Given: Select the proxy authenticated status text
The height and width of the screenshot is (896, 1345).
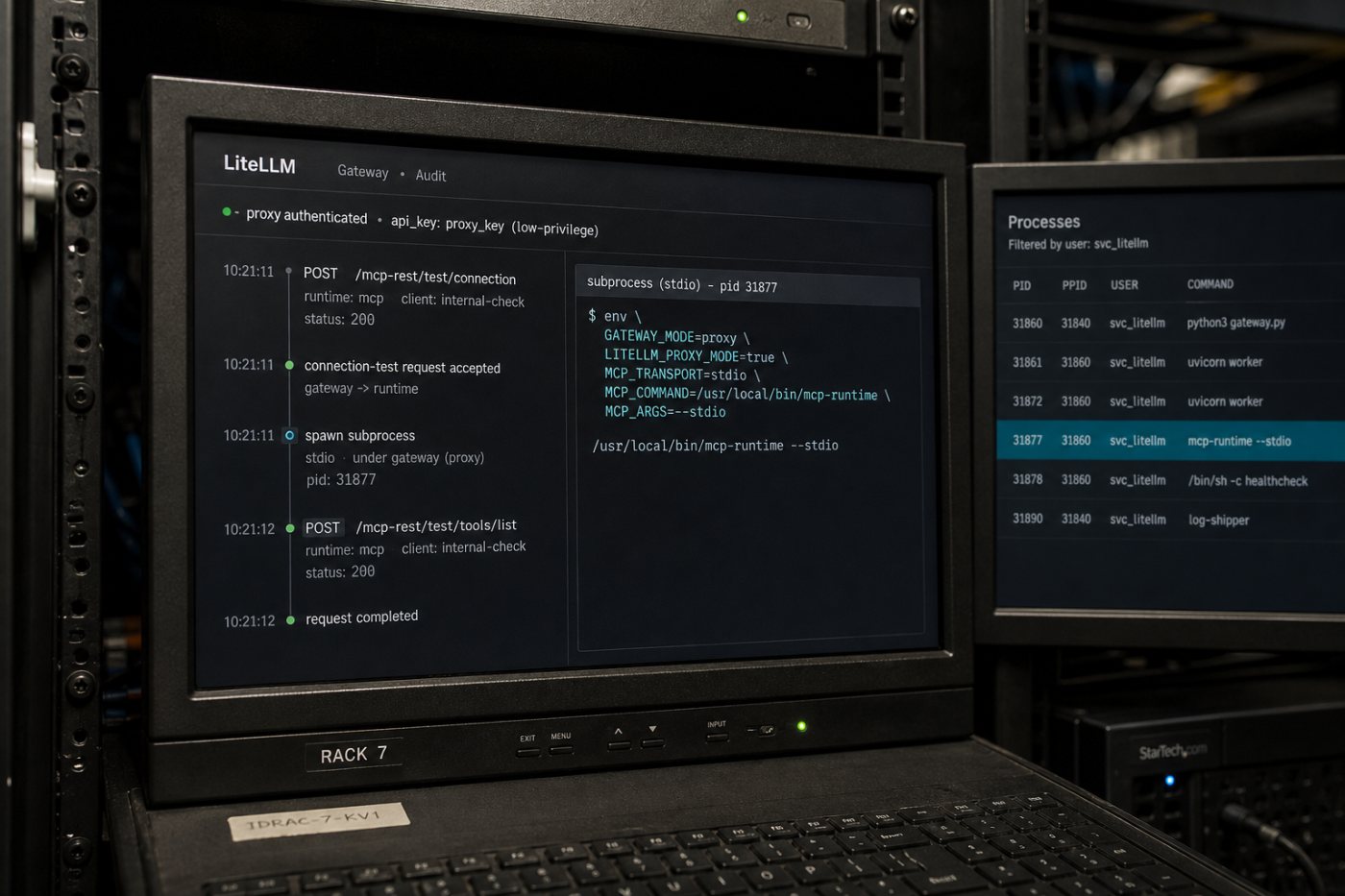Looking at the screenshot, I should pos(306,216).
